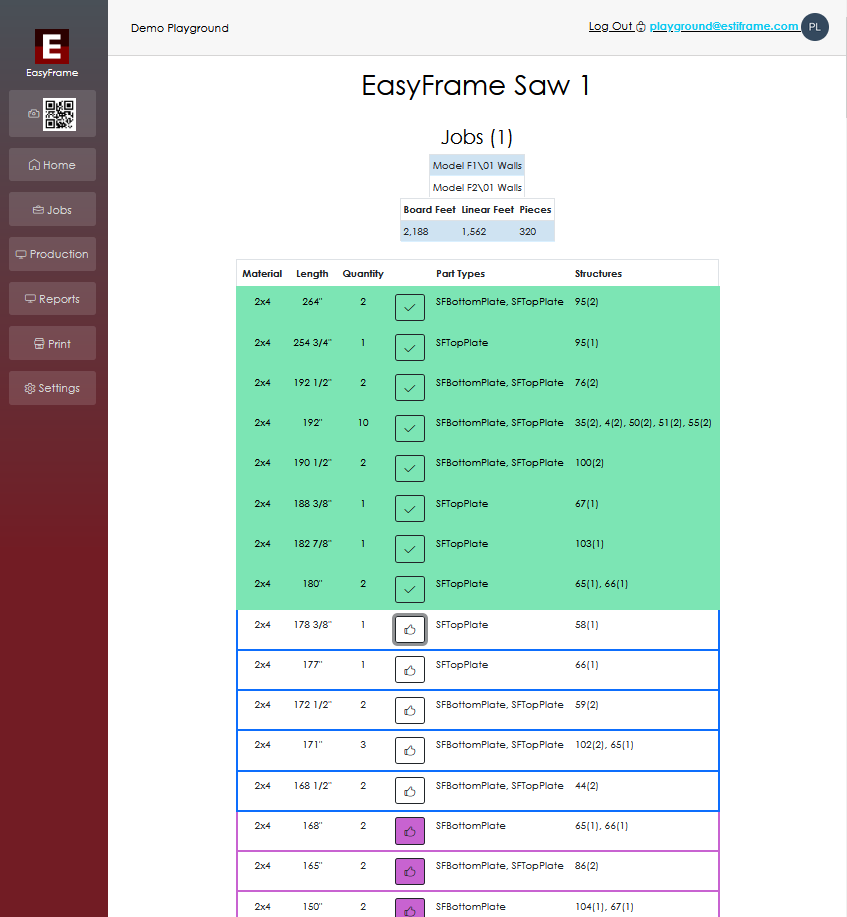Open the Jobs section

(x=52, y=209)
